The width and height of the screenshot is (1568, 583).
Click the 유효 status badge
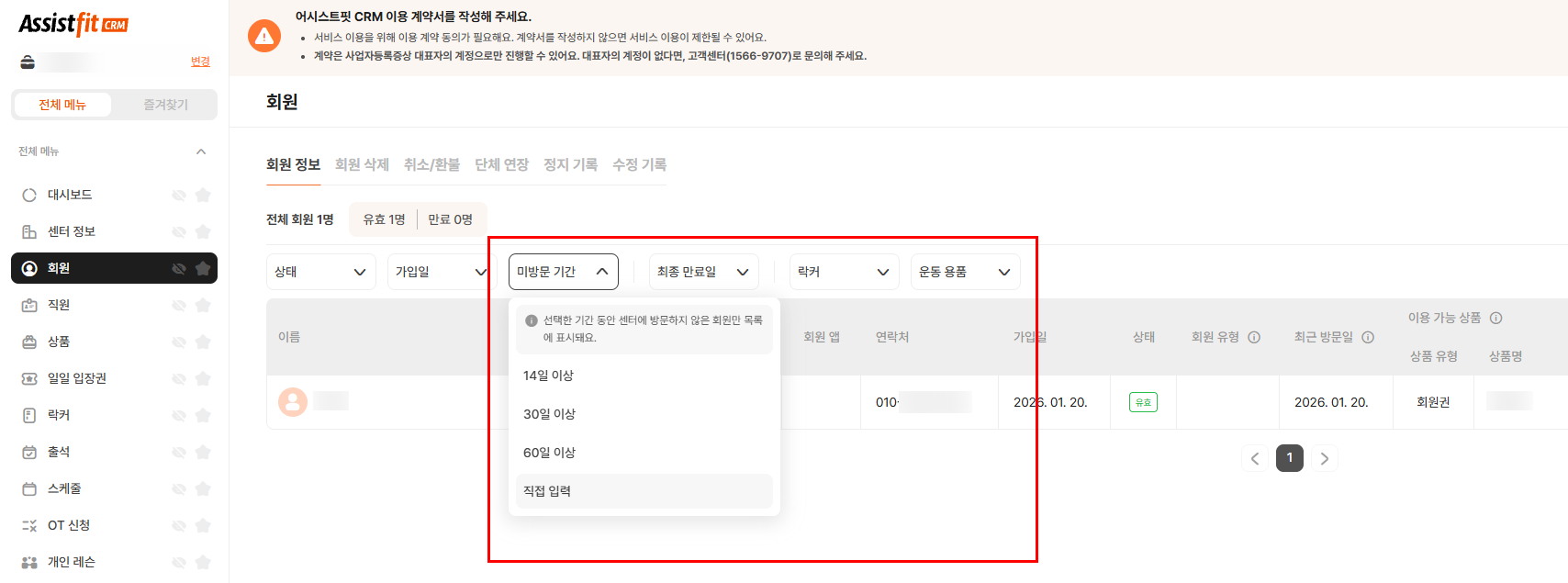(1143, 402)
